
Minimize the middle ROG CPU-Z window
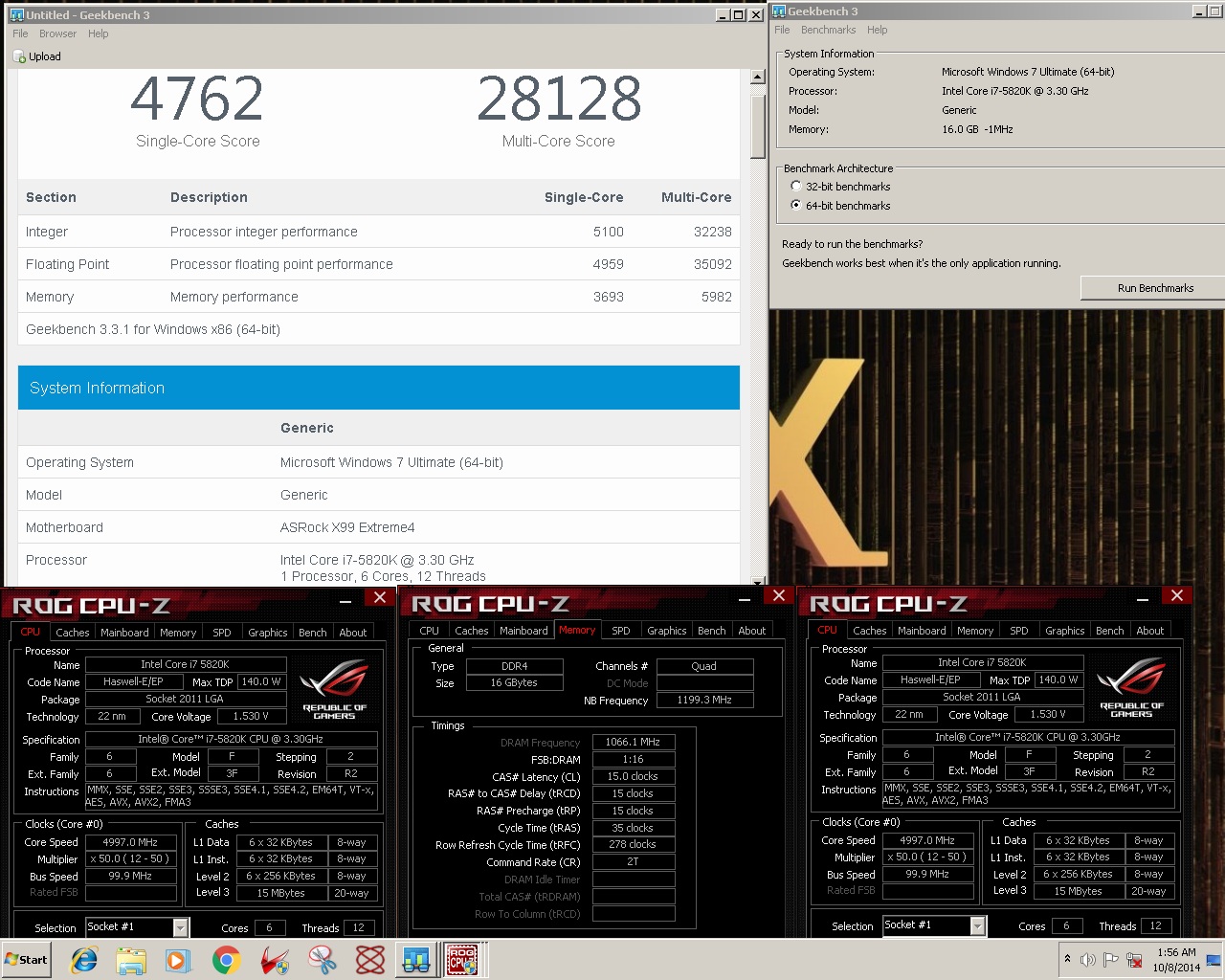click(x=746, y=599)
